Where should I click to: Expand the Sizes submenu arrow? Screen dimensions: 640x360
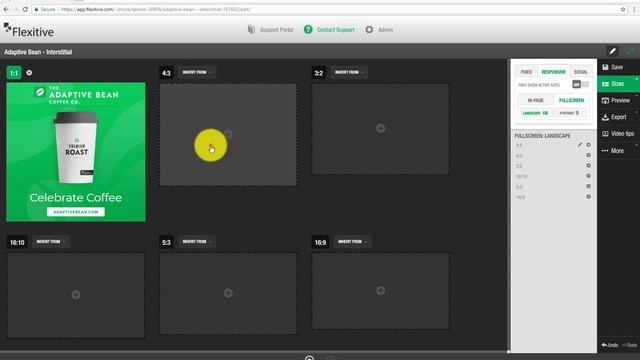tap(636, 79)
